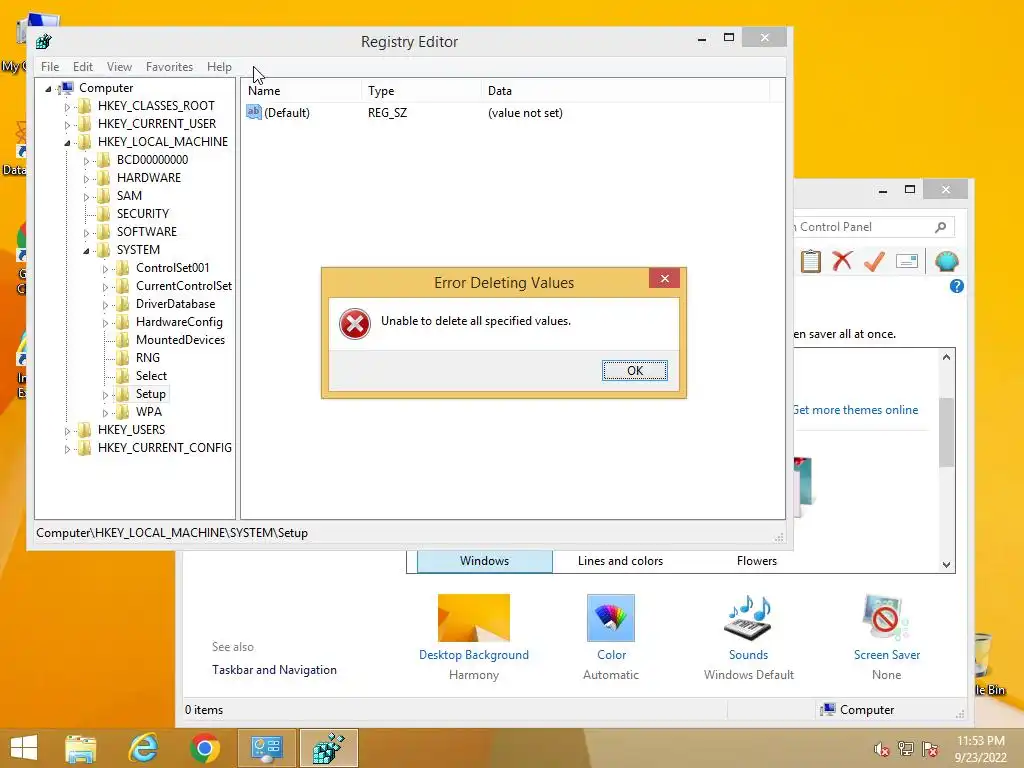Click the Name column header
Screen dimensions: 1024x768
[301, 91]
